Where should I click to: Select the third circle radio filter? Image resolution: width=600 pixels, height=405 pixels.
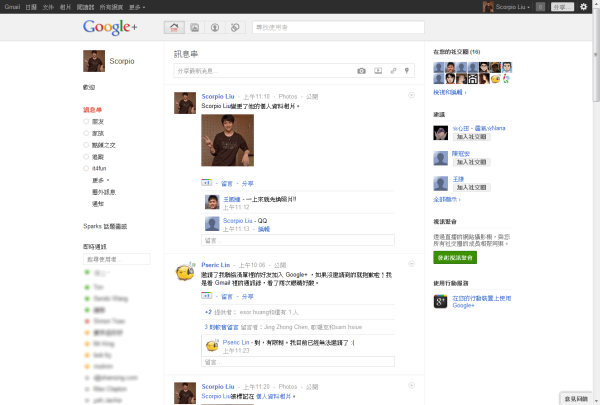click(86, 145)
